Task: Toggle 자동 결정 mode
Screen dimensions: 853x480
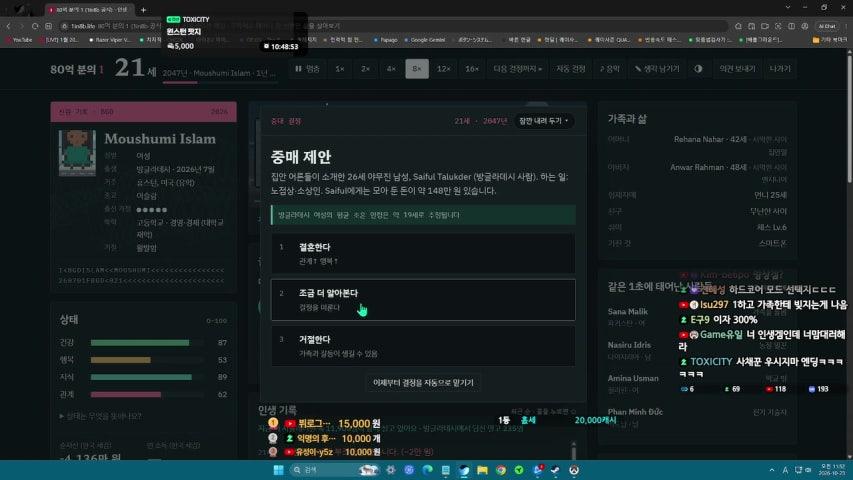Action: 571,69
